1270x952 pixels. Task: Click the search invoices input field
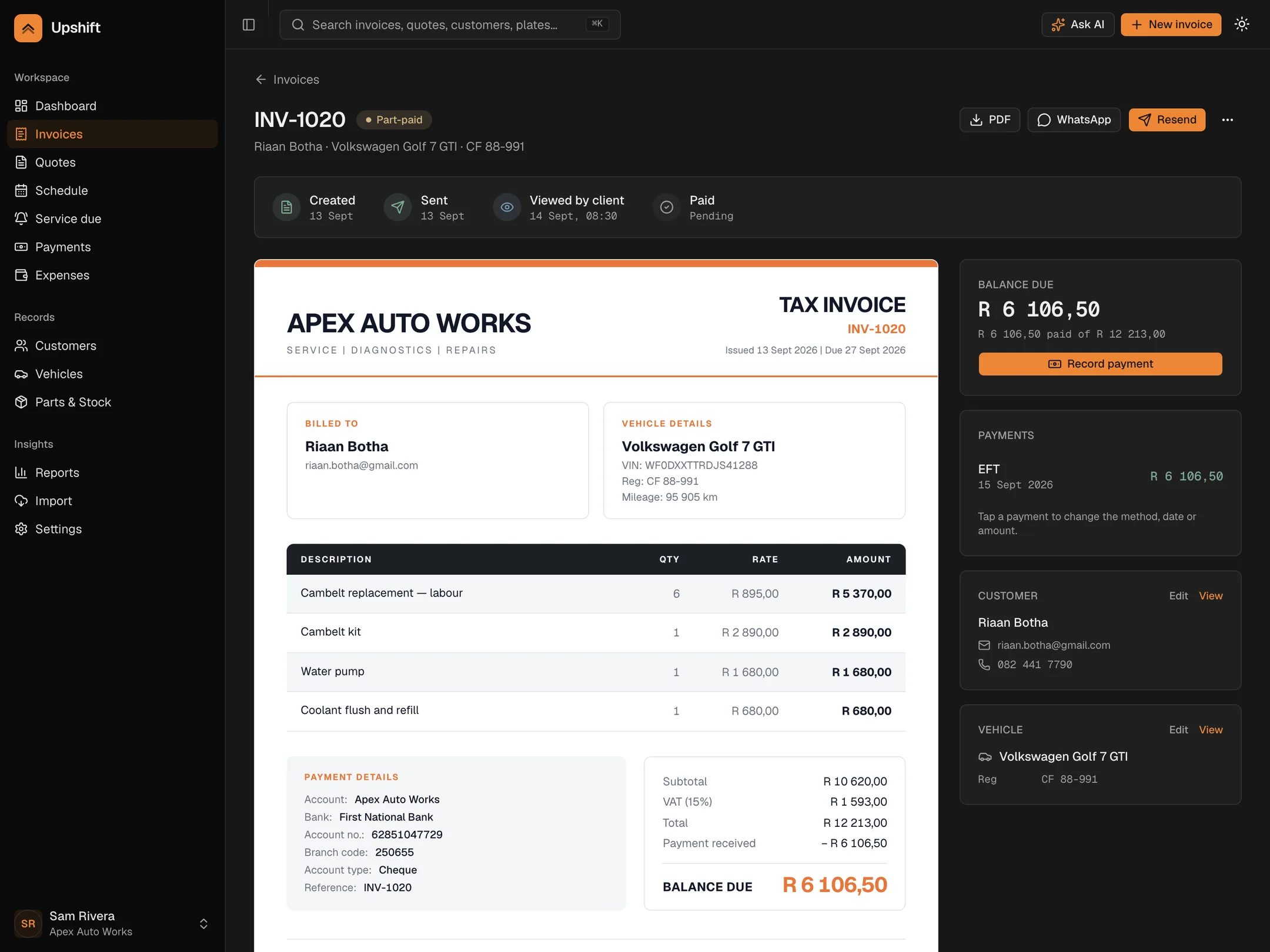[x=450, y=25]
